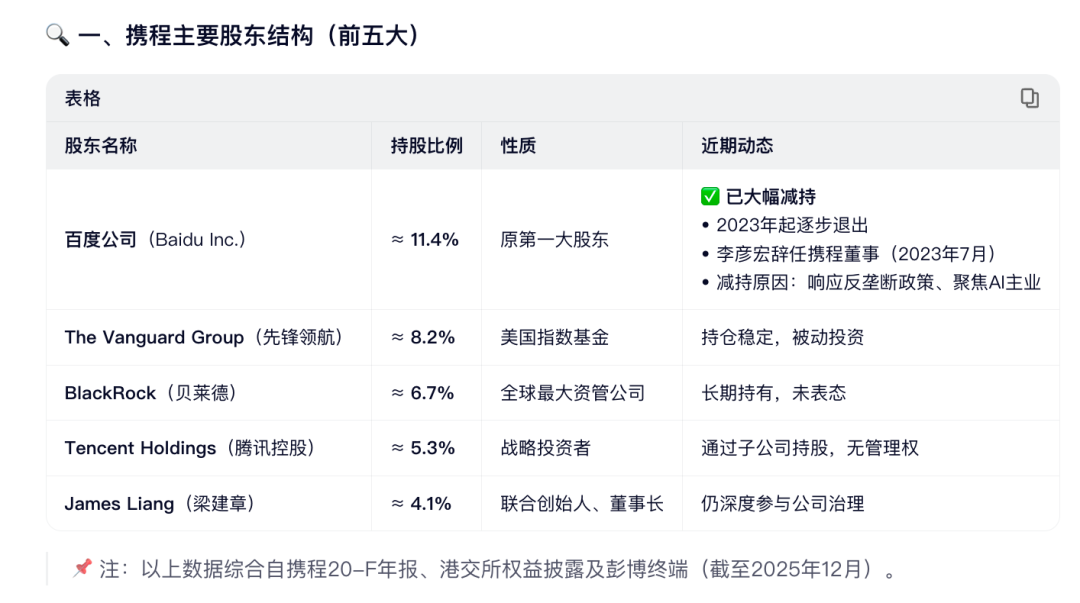This screenshot has height=603, width=1080.
Task: Click the red pushpin note icon
Action: [82, 569]
